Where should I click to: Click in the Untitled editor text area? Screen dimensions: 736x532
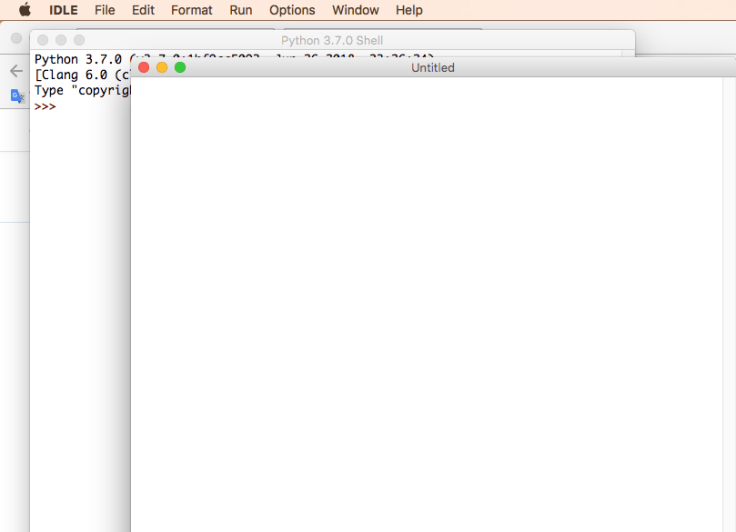click(x=425, y=300)
